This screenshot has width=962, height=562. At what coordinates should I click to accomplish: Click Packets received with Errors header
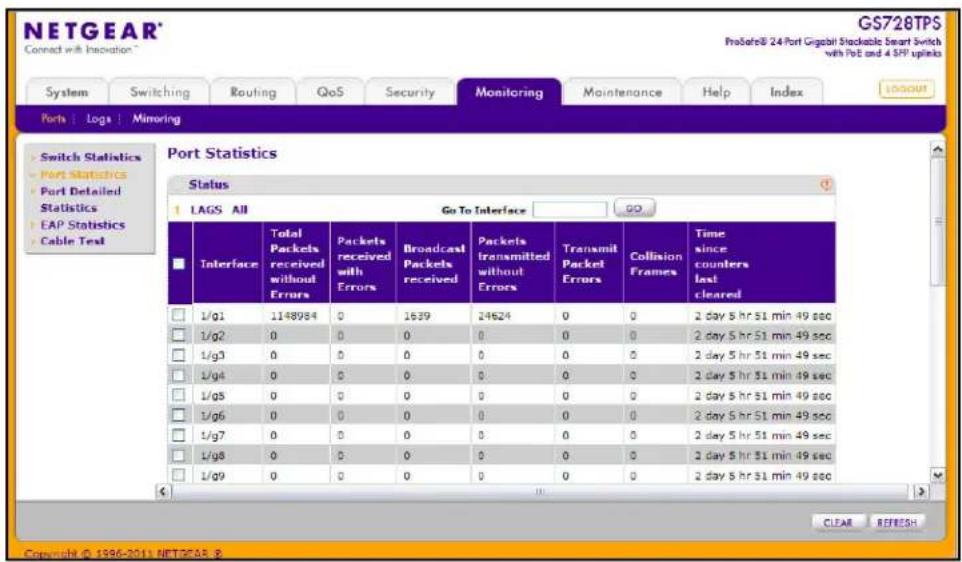pos(363,264)
